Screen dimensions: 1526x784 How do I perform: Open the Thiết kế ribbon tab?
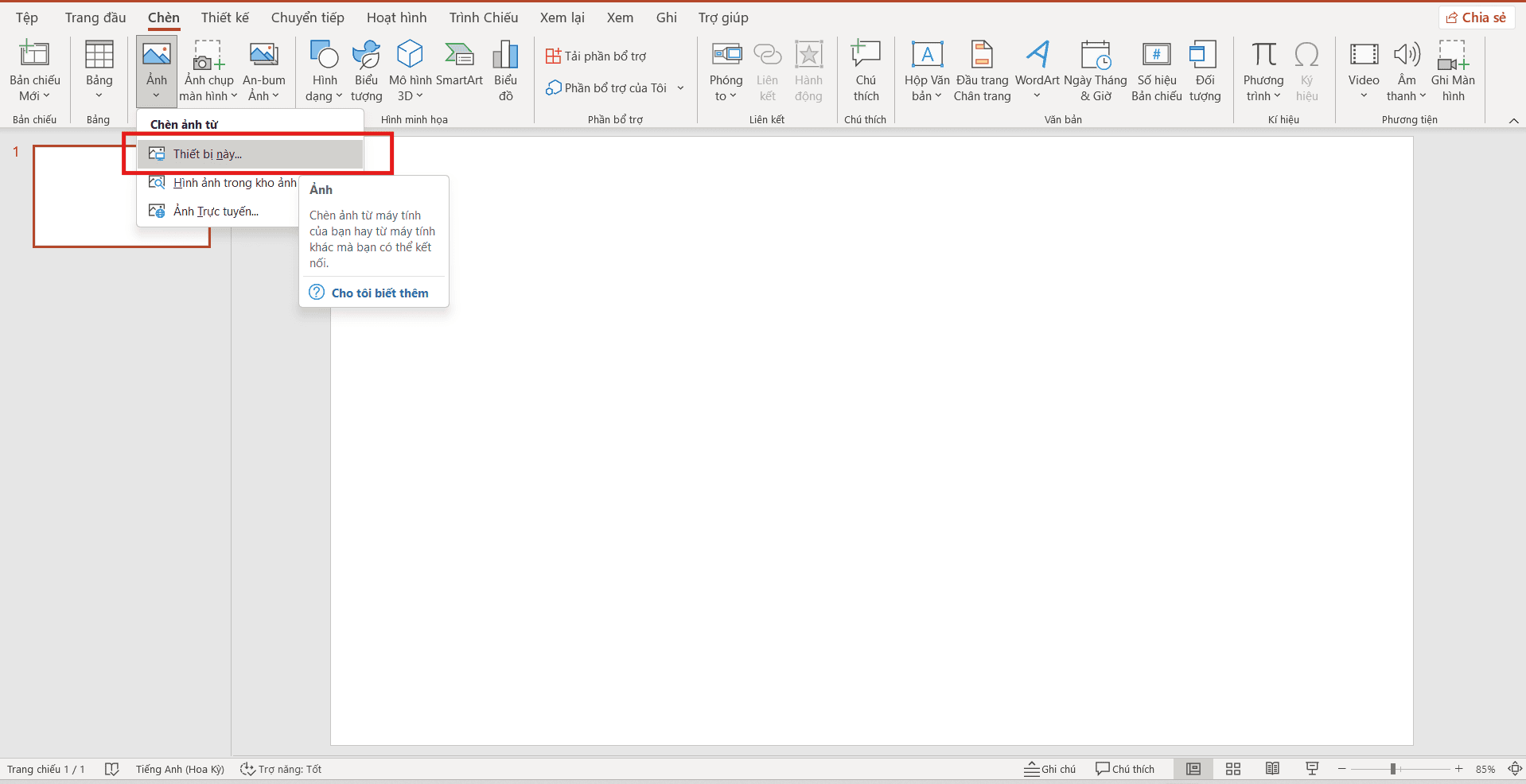point(225,17)
